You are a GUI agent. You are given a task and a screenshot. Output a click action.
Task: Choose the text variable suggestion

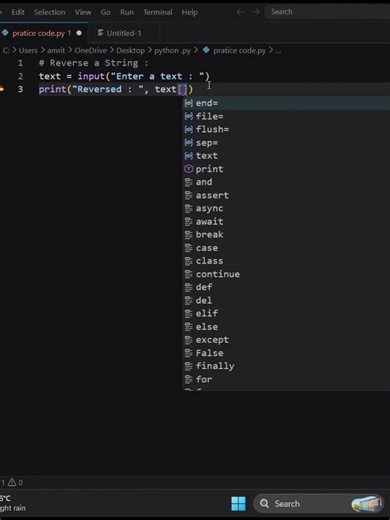click(286, 156)
